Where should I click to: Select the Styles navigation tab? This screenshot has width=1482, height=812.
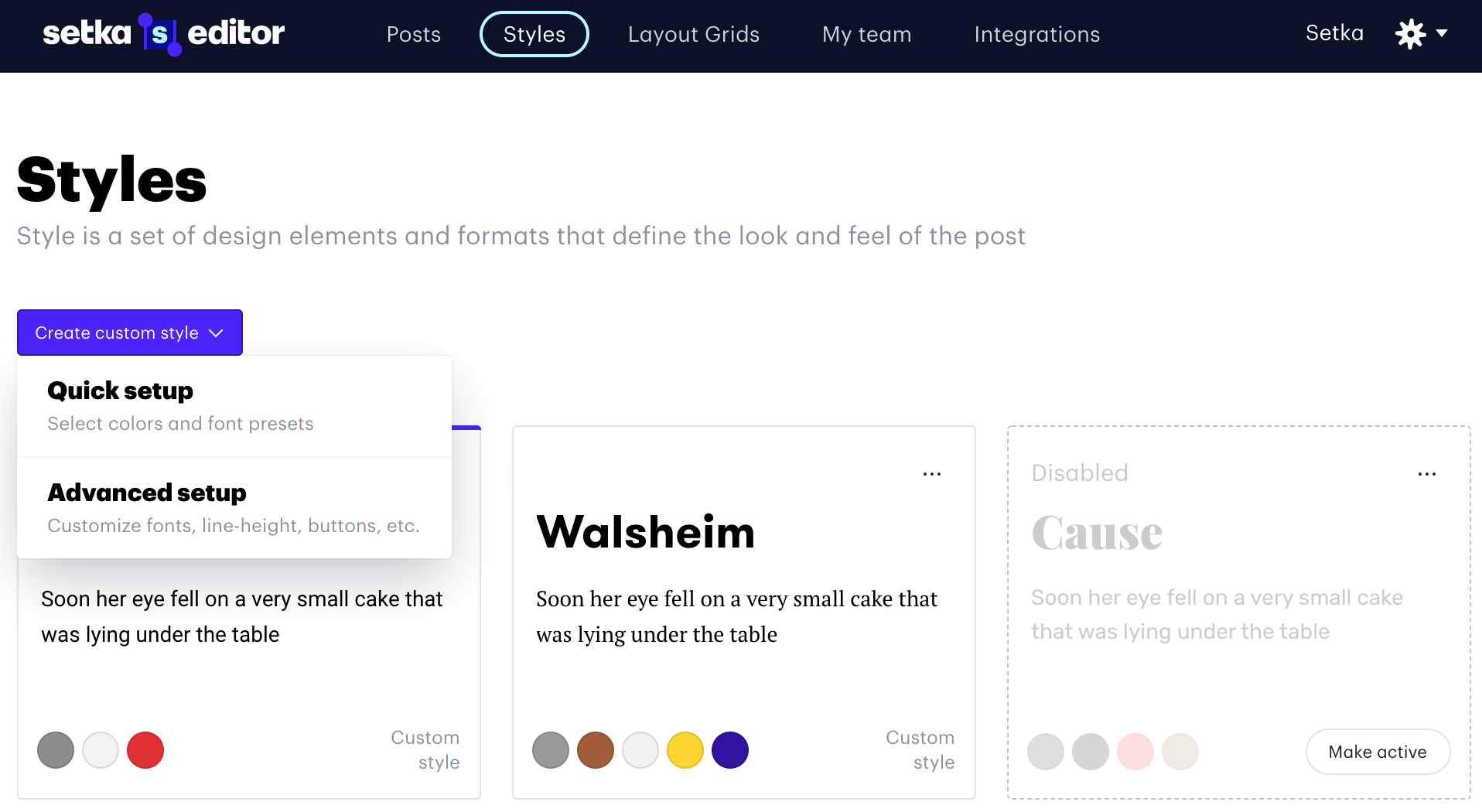click(x=534, y=34)
